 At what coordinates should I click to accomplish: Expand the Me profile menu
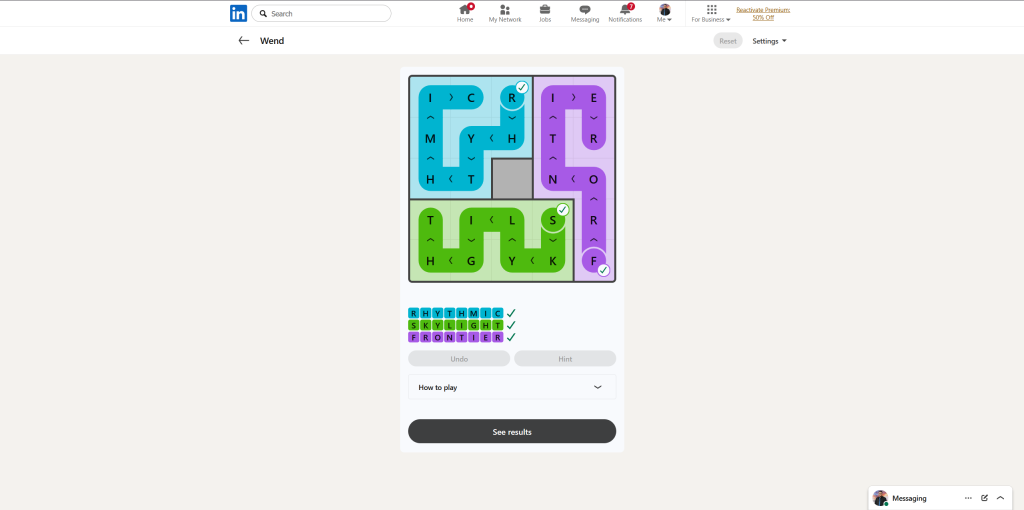pyautogui.click(x=665, y=13)
